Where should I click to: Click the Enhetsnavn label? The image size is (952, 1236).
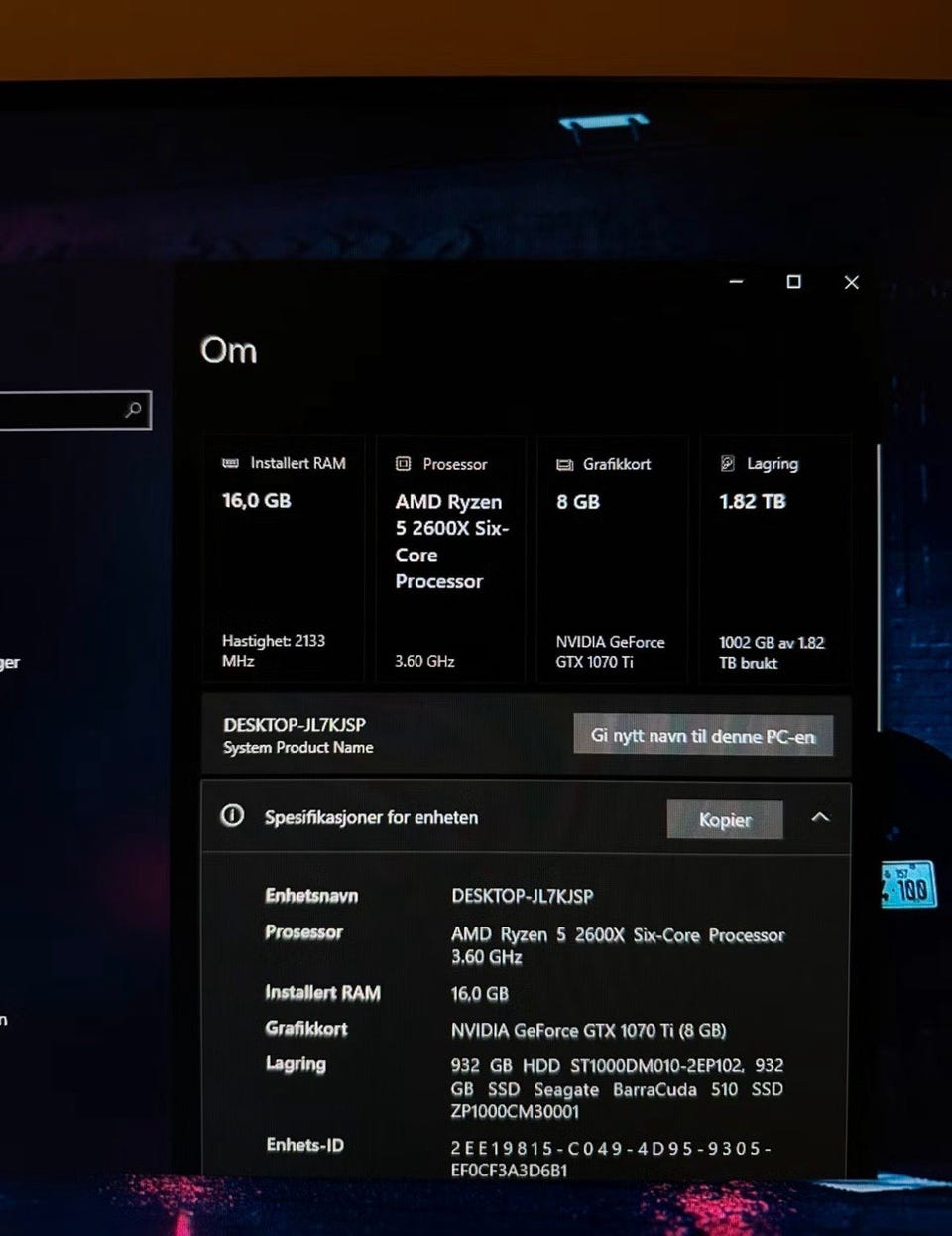311,895
